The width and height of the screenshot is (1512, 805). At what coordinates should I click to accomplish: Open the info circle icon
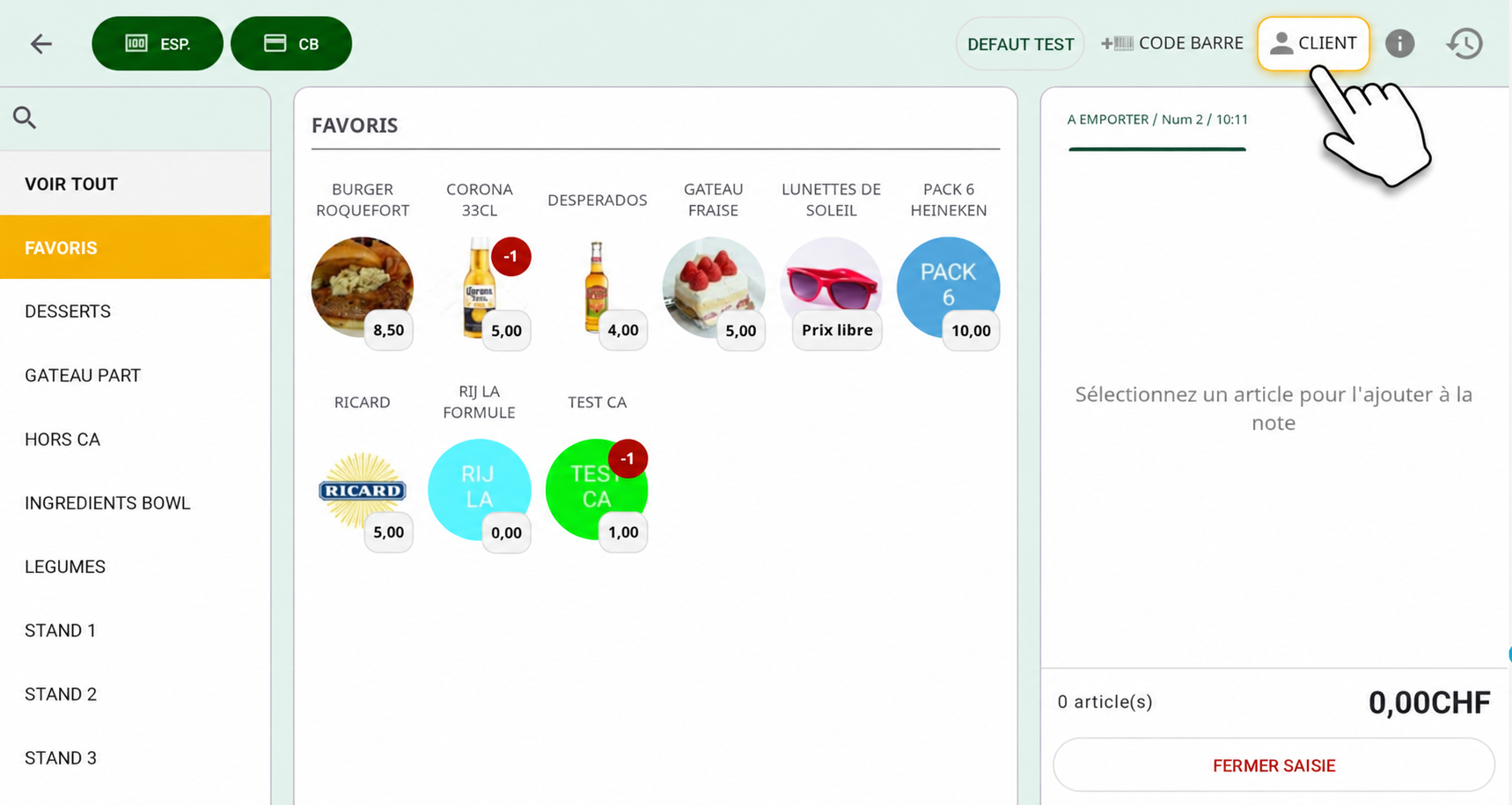click(x=1399, y=43)
